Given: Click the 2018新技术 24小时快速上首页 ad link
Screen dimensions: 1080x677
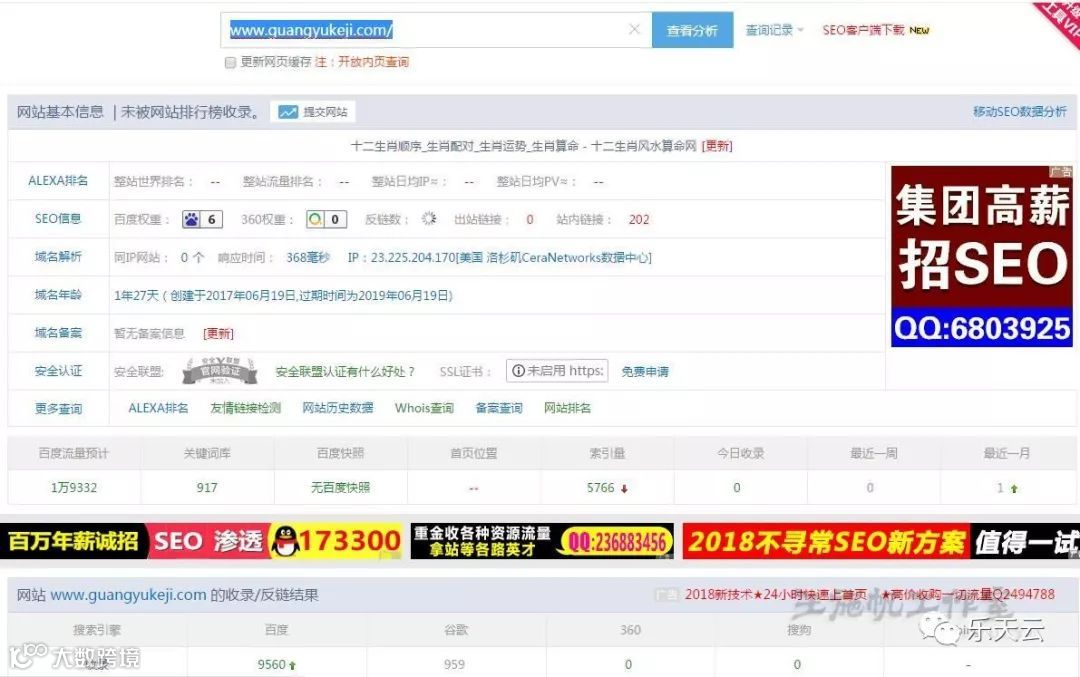Looking at the screenshot, I should 776,594.
